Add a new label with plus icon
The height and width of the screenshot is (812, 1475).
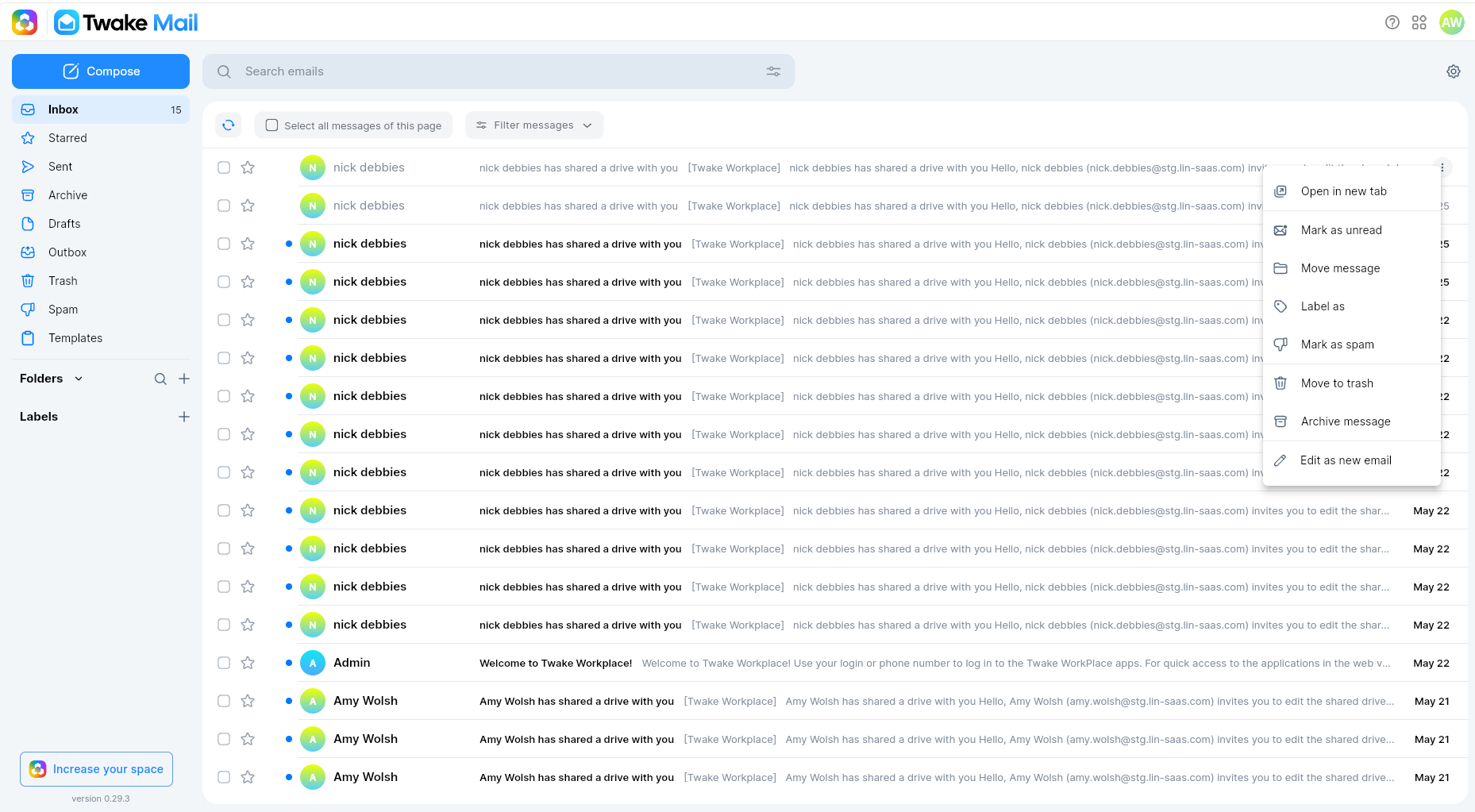coord(184,417)
